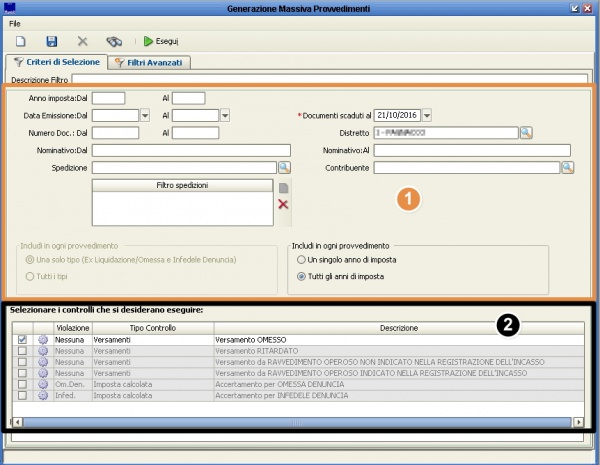Open the File menu
The height and width of the screenshot is (465, 600).
[15, 22]
